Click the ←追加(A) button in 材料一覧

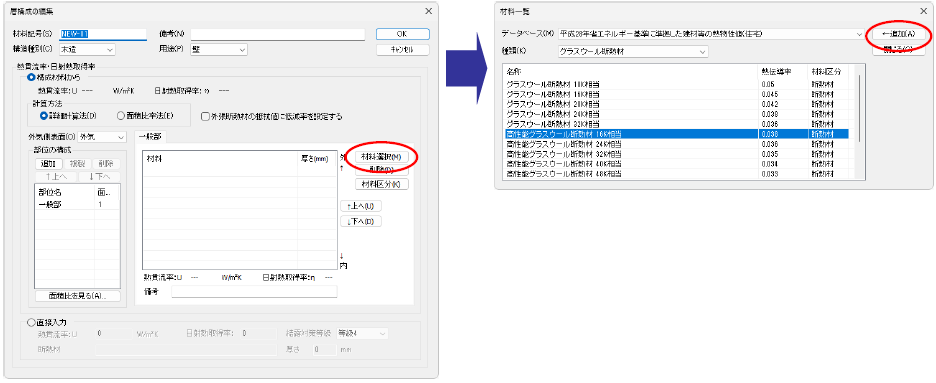coord(899,34)
